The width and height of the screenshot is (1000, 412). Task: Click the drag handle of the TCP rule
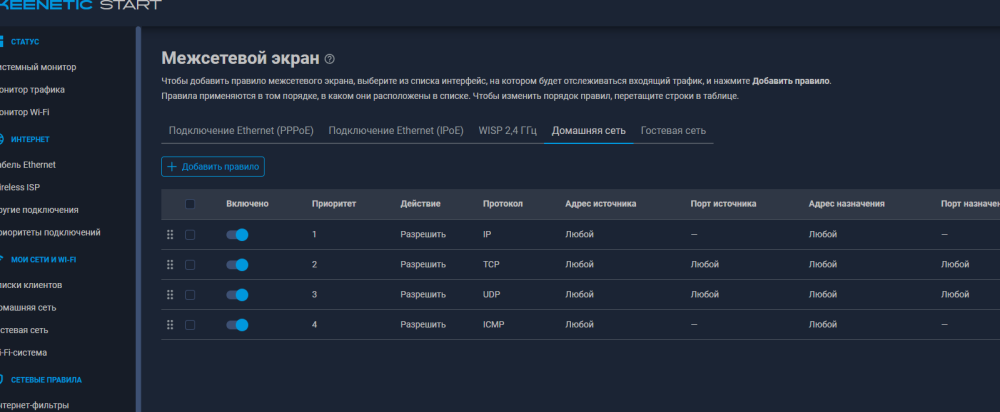(170, 265)
